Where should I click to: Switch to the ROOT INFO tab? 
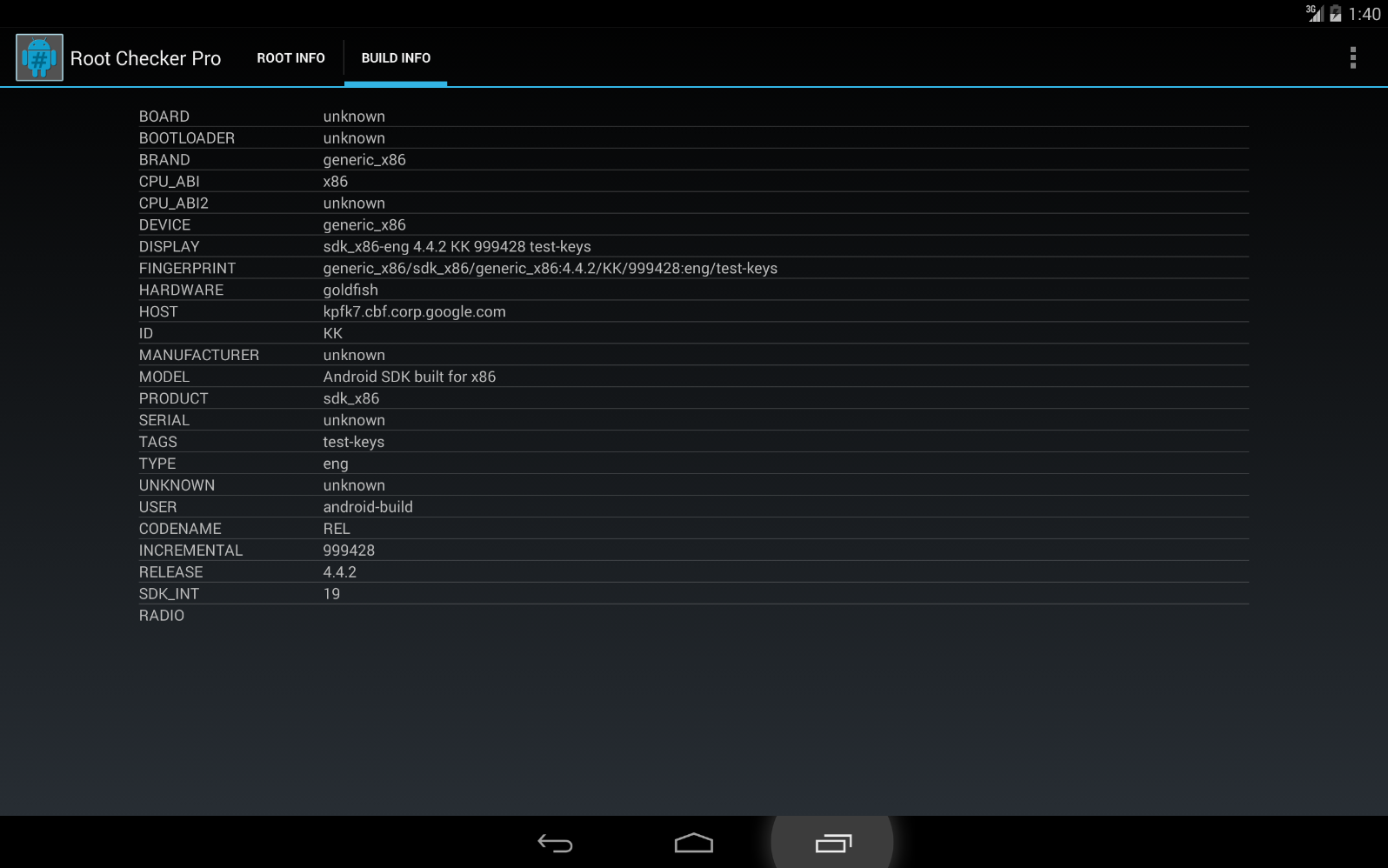pyautogui.click(x=290, y=58)
